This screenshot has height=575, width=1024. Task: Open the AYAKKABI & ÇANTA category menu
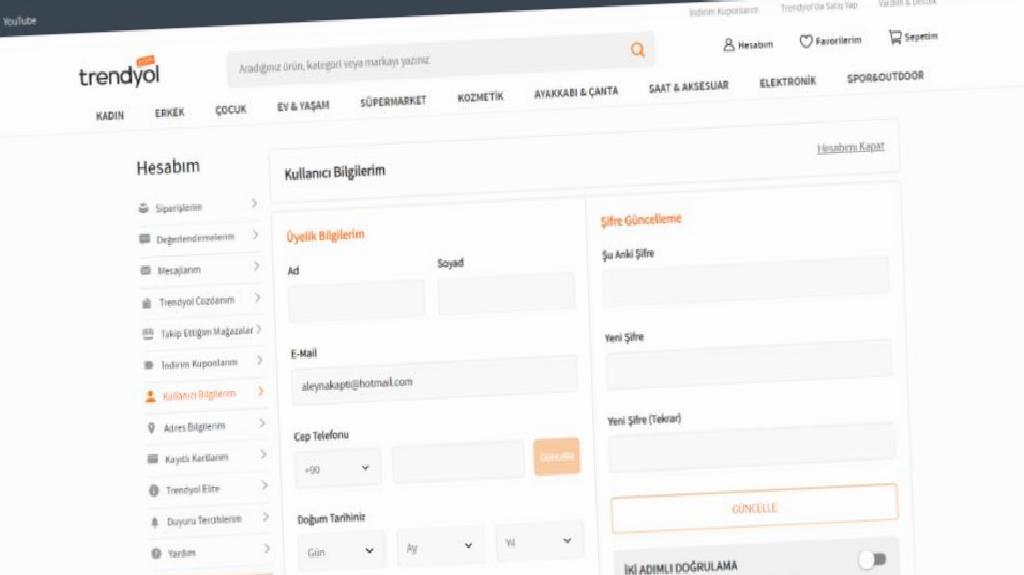(x=576, y=92)
